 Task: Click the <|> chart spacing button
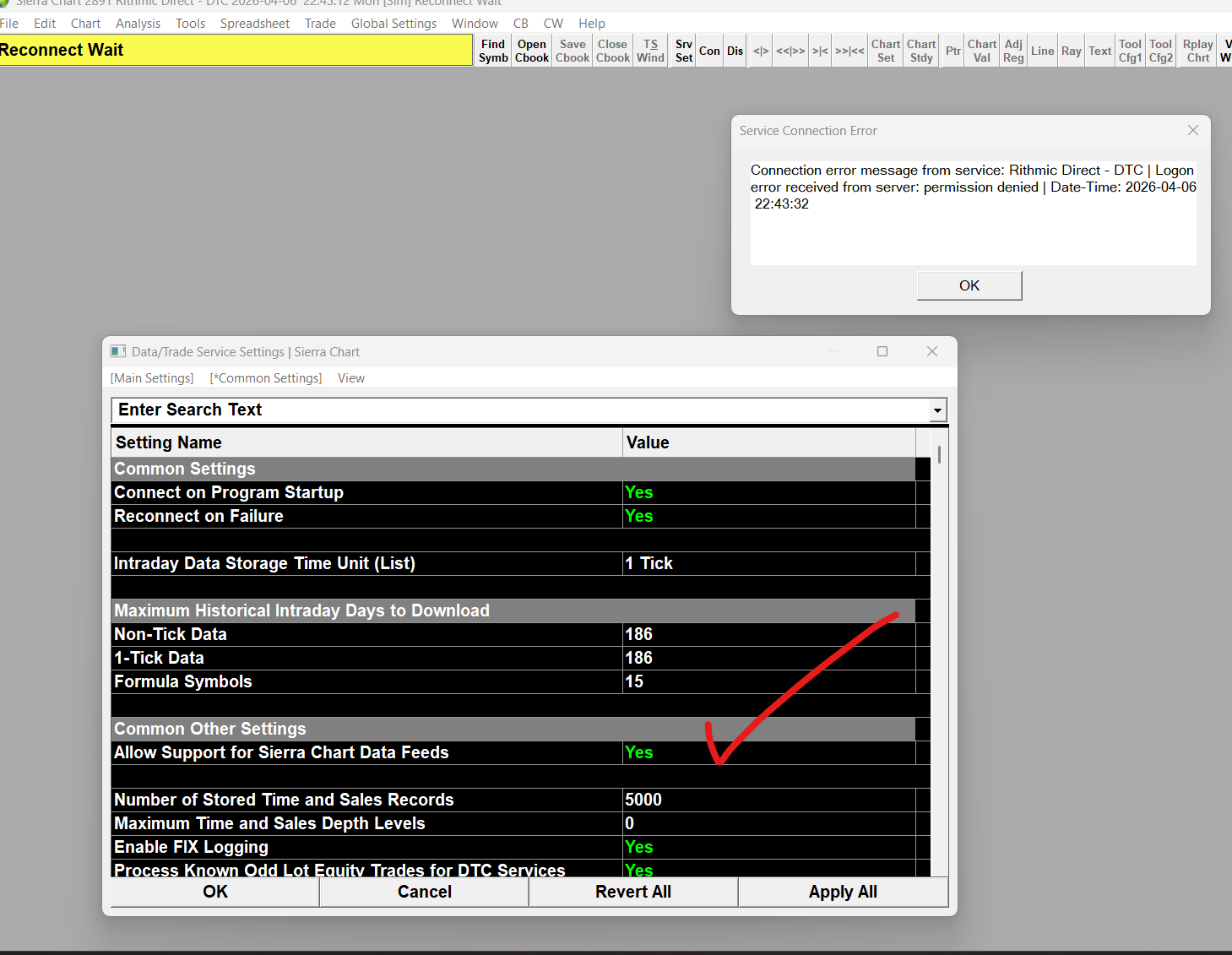click(x=761, y=51)
